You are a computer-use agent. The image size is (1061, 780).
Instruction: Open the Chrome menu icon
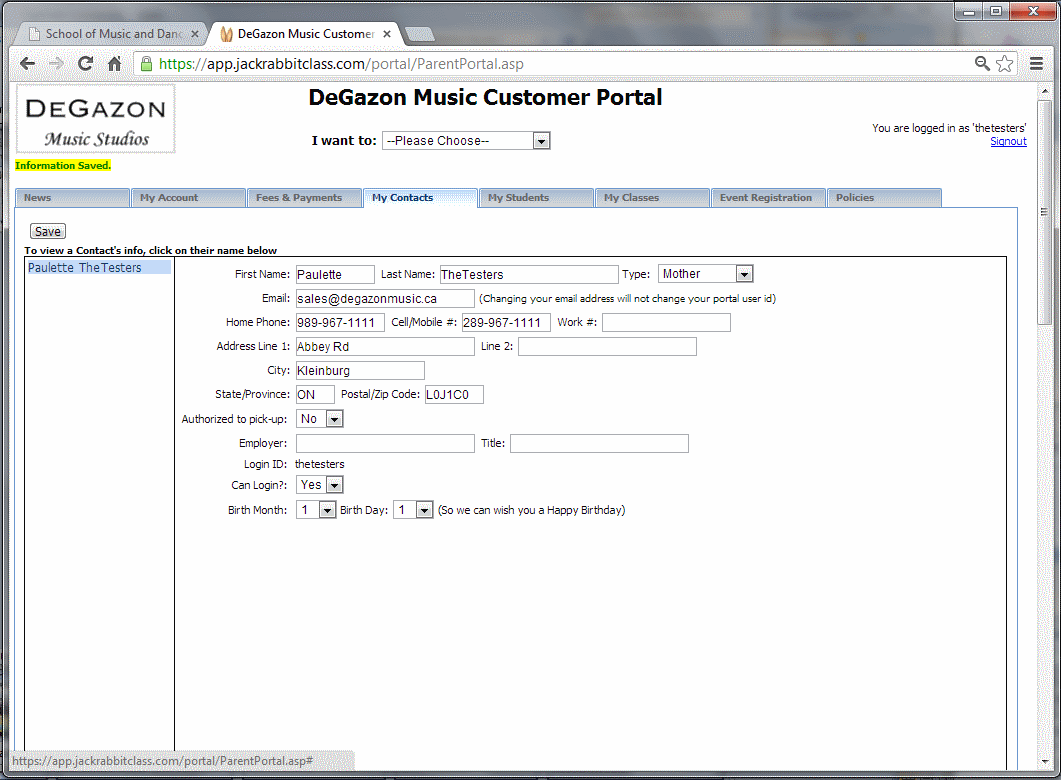click(1037, 64)
